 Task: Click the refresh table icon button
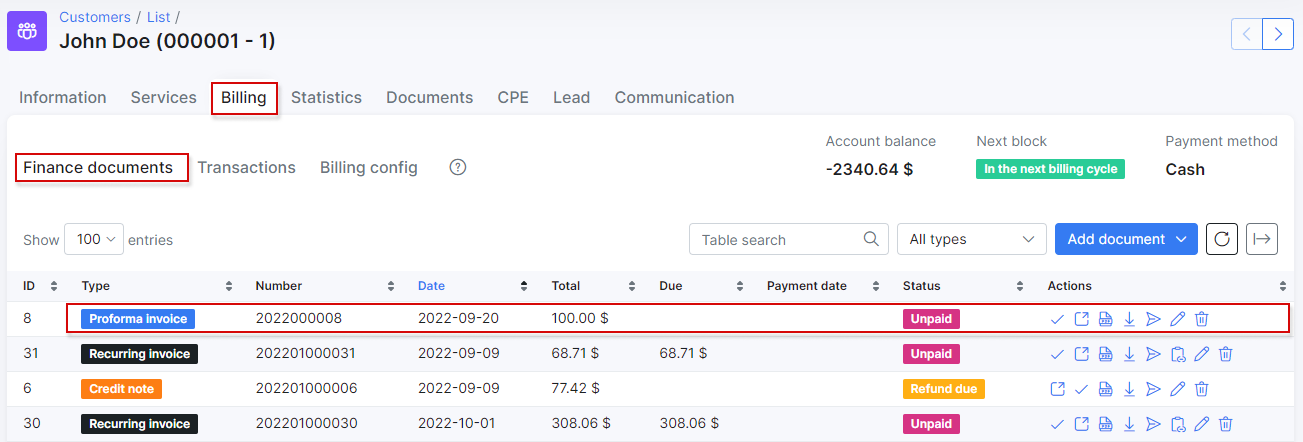coord(1222,239)
